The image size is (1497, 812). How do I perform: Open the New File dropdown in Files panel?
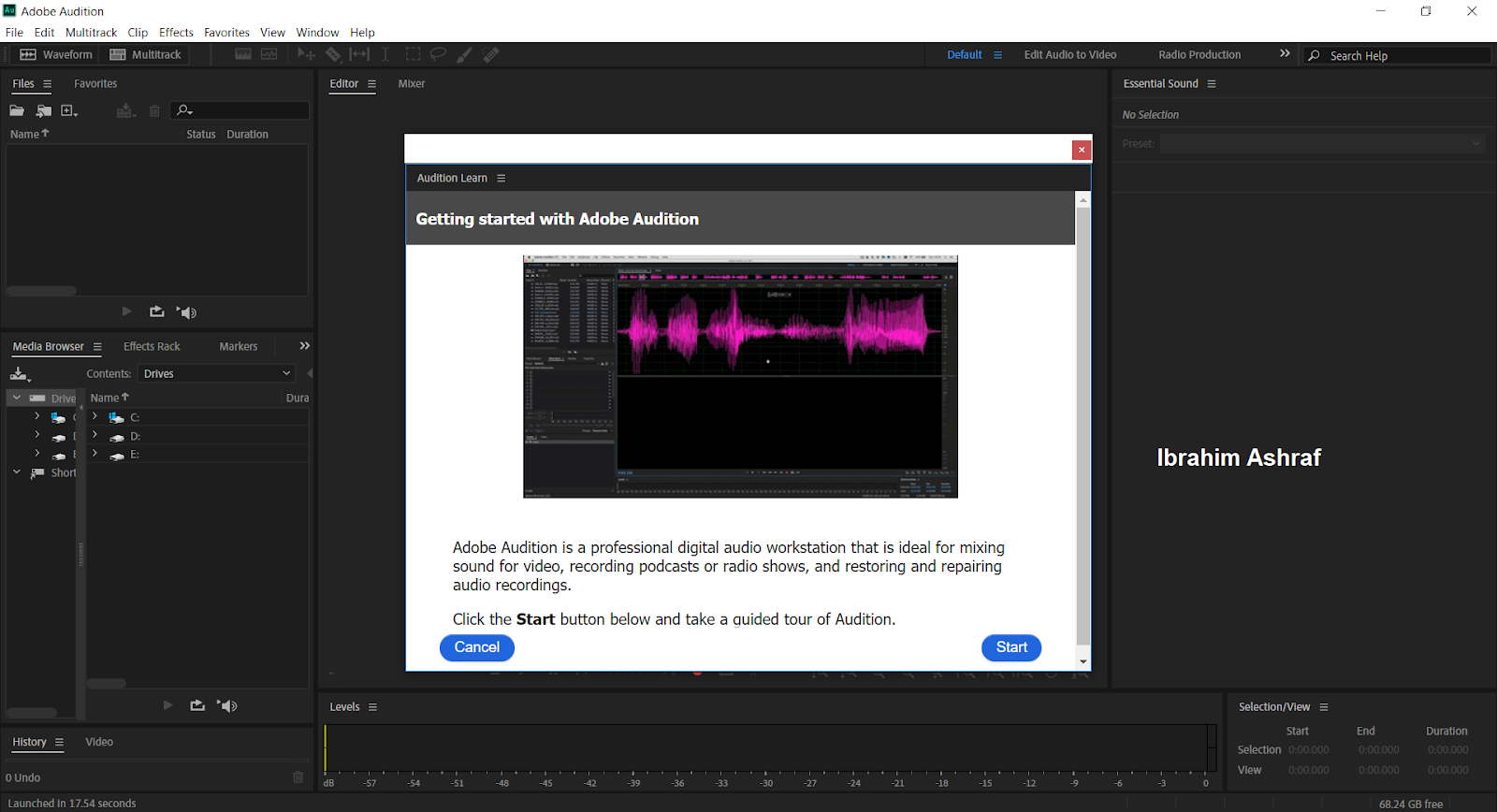pos(69,110)
